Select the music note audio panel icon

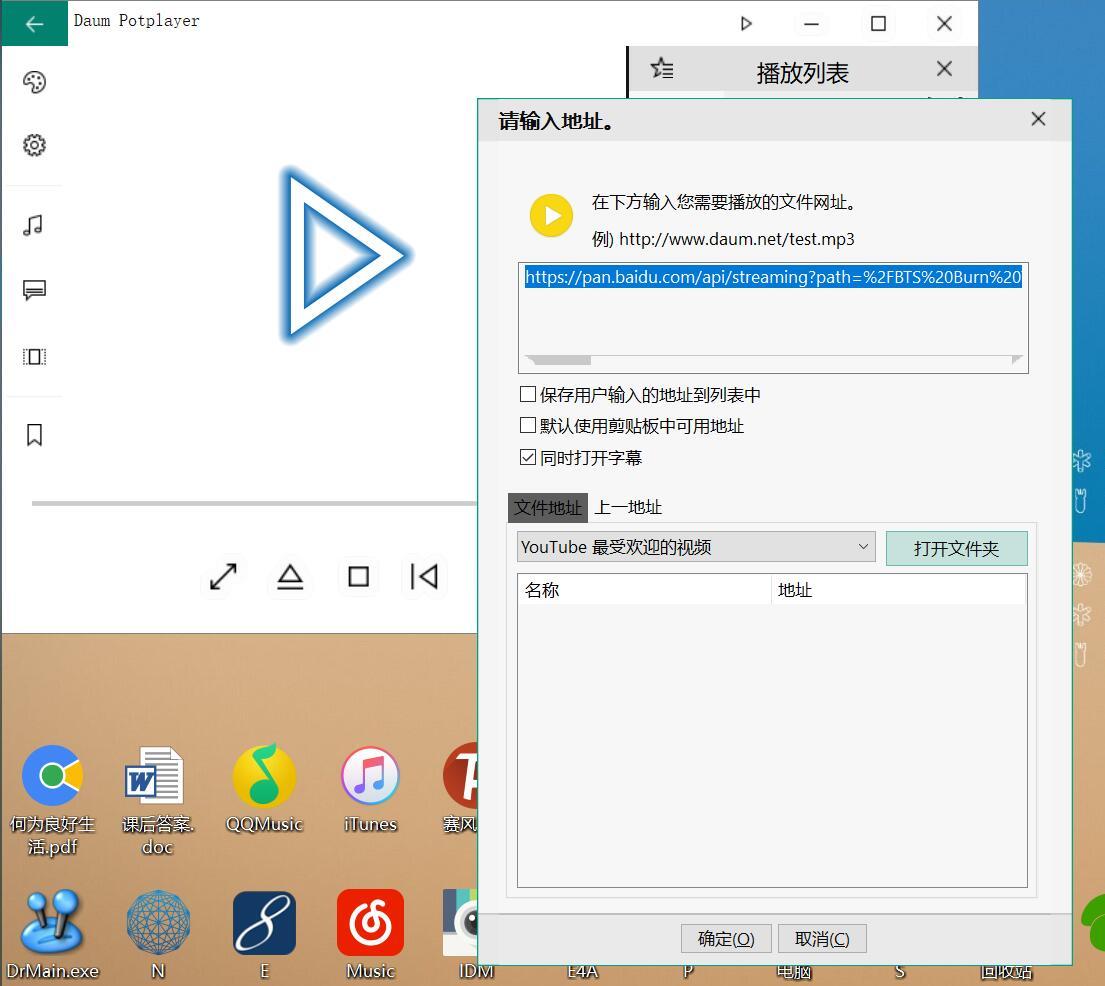pyautogui.click(x=35, y=225)
